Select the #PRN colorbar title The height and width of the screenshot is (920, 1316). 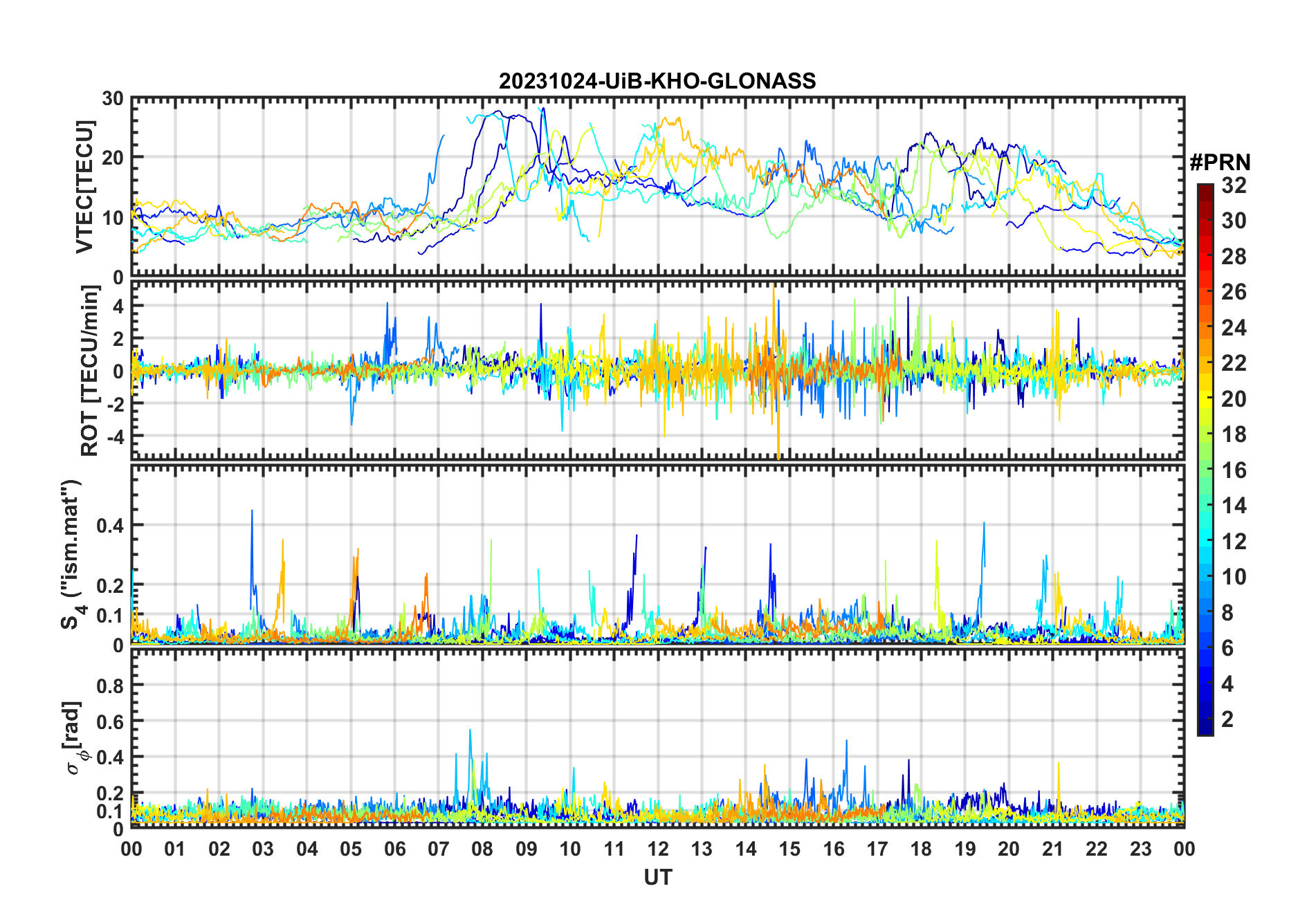[1220, 163]
